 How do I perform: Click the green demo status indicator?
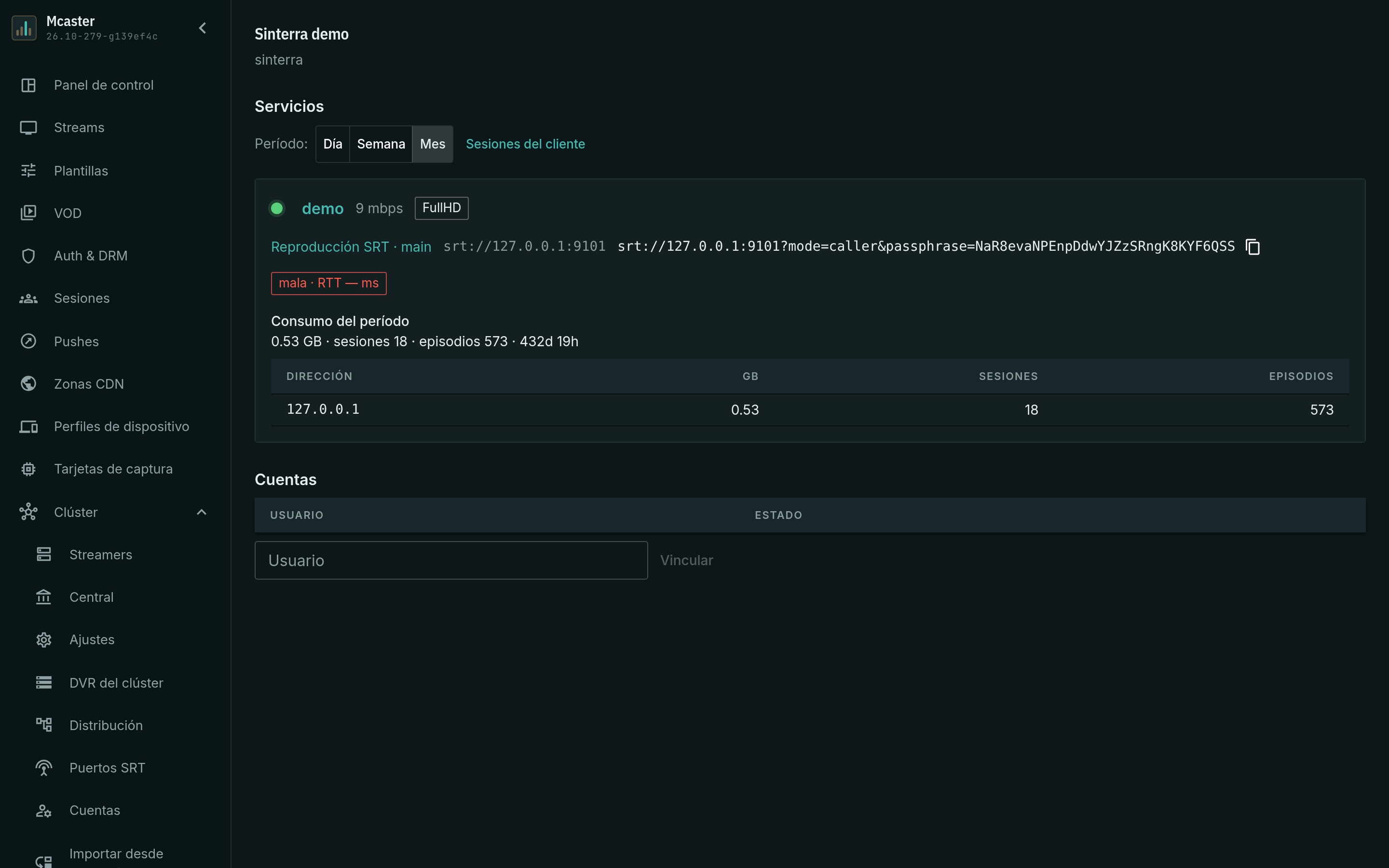point(277,208)
